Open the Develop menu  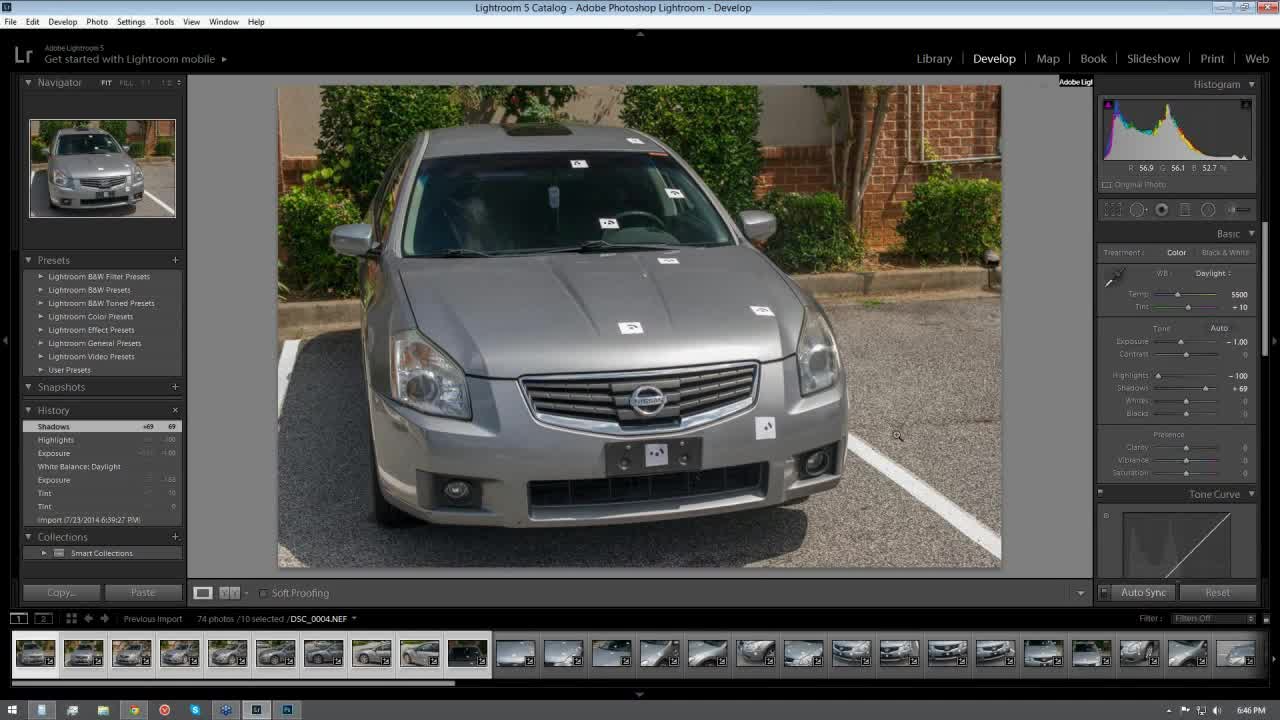(x=62, y=22)
